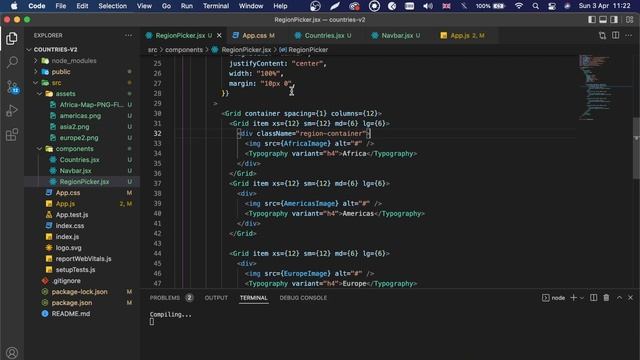Open customize layout icon in title bar
The image size is (640, 360).
pyautogui.click(x=629, y=20)
